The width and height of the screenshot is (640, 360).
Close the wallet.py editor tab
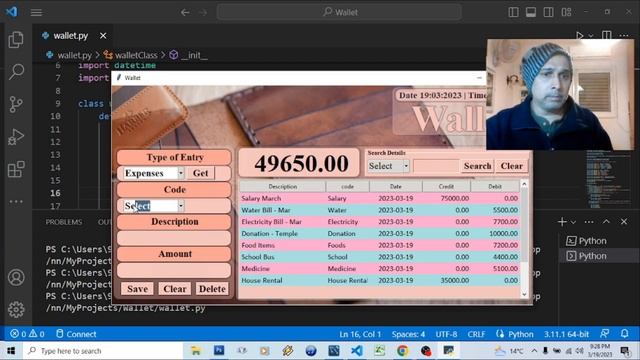click(x=103, y=36)
